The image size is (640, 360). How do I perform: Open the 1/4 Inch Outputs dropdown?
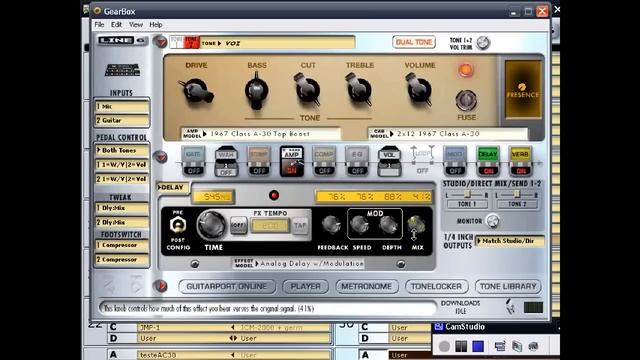tap(510, 241)
